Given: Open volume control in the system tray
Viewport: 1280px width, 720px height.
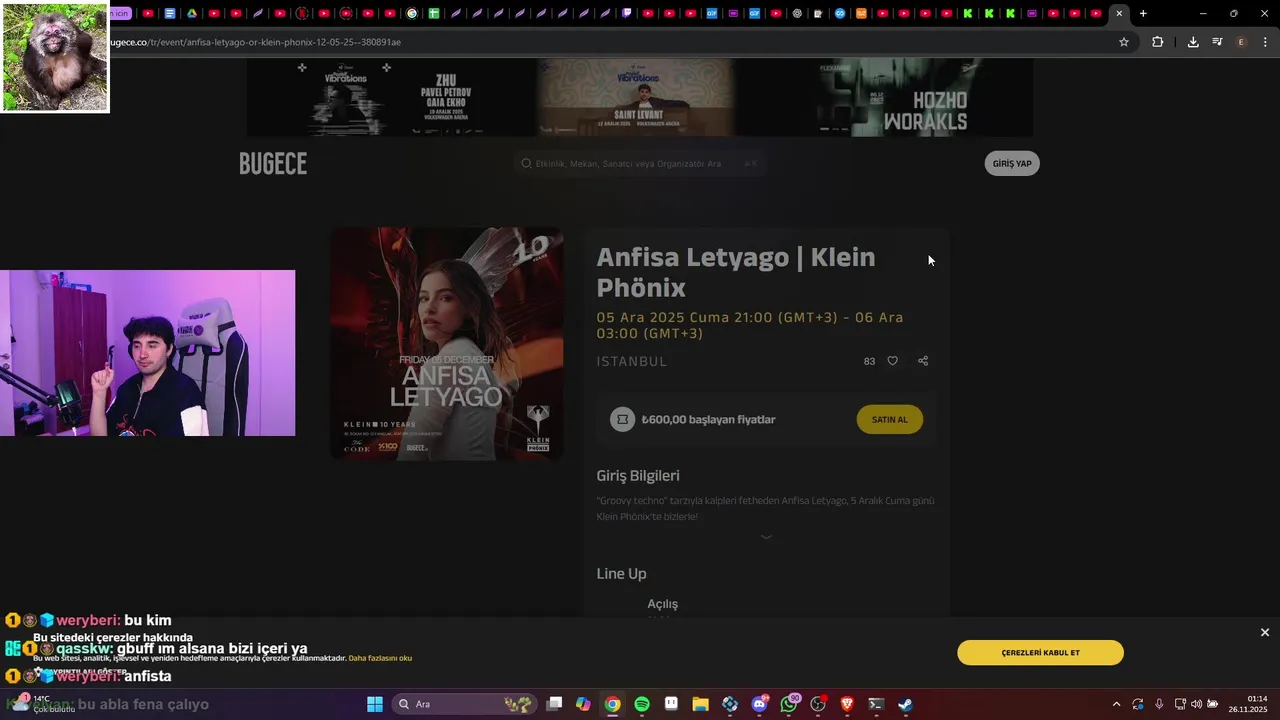Looking at the screenshot, I should point(1196,704).
